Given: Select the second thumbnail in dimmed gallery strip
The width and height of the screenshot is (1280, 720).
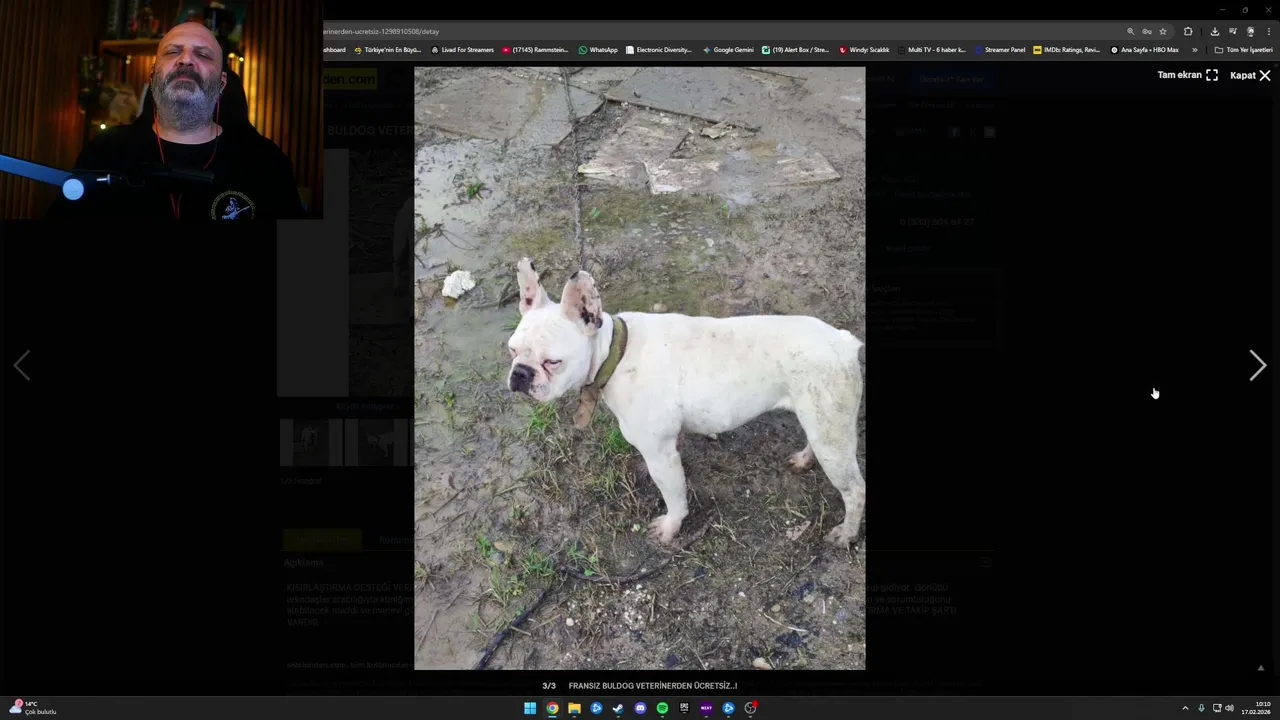Looking at the screenshot, I should click(376, 442).
